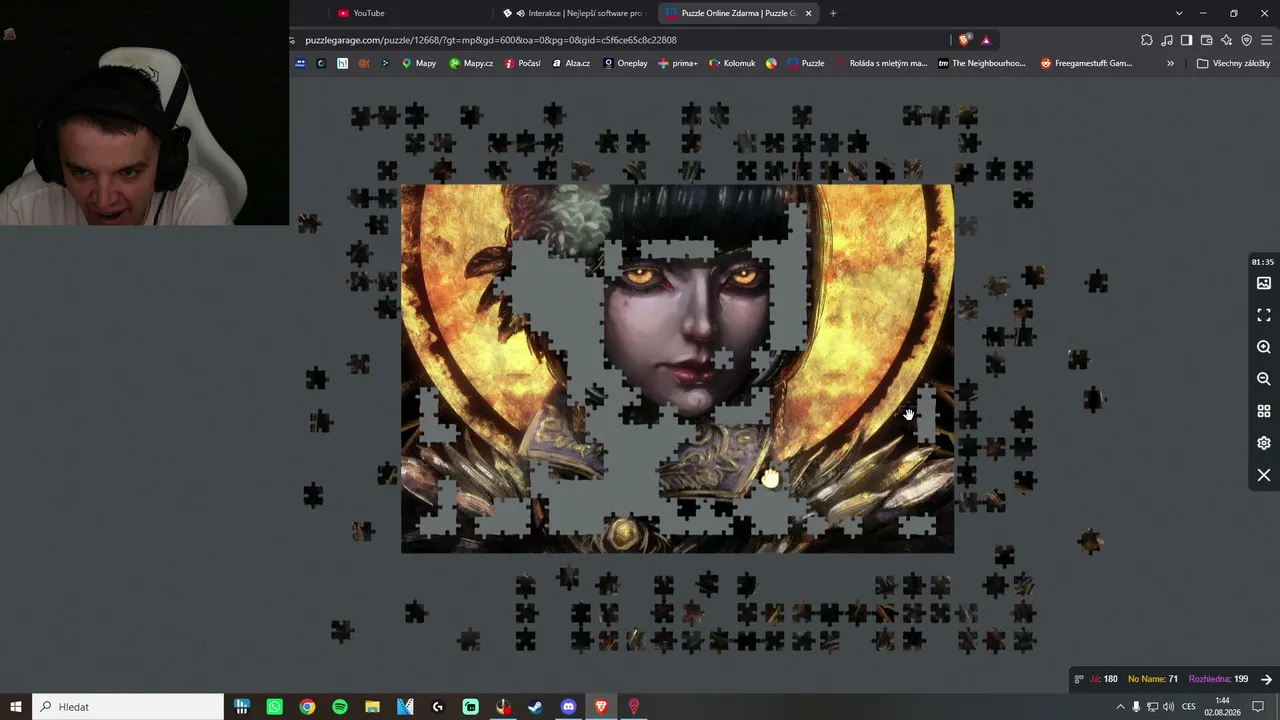Click the 01:35 puzzle timer
This screenshot has width=1280, height=720.
click(1263, 262)
